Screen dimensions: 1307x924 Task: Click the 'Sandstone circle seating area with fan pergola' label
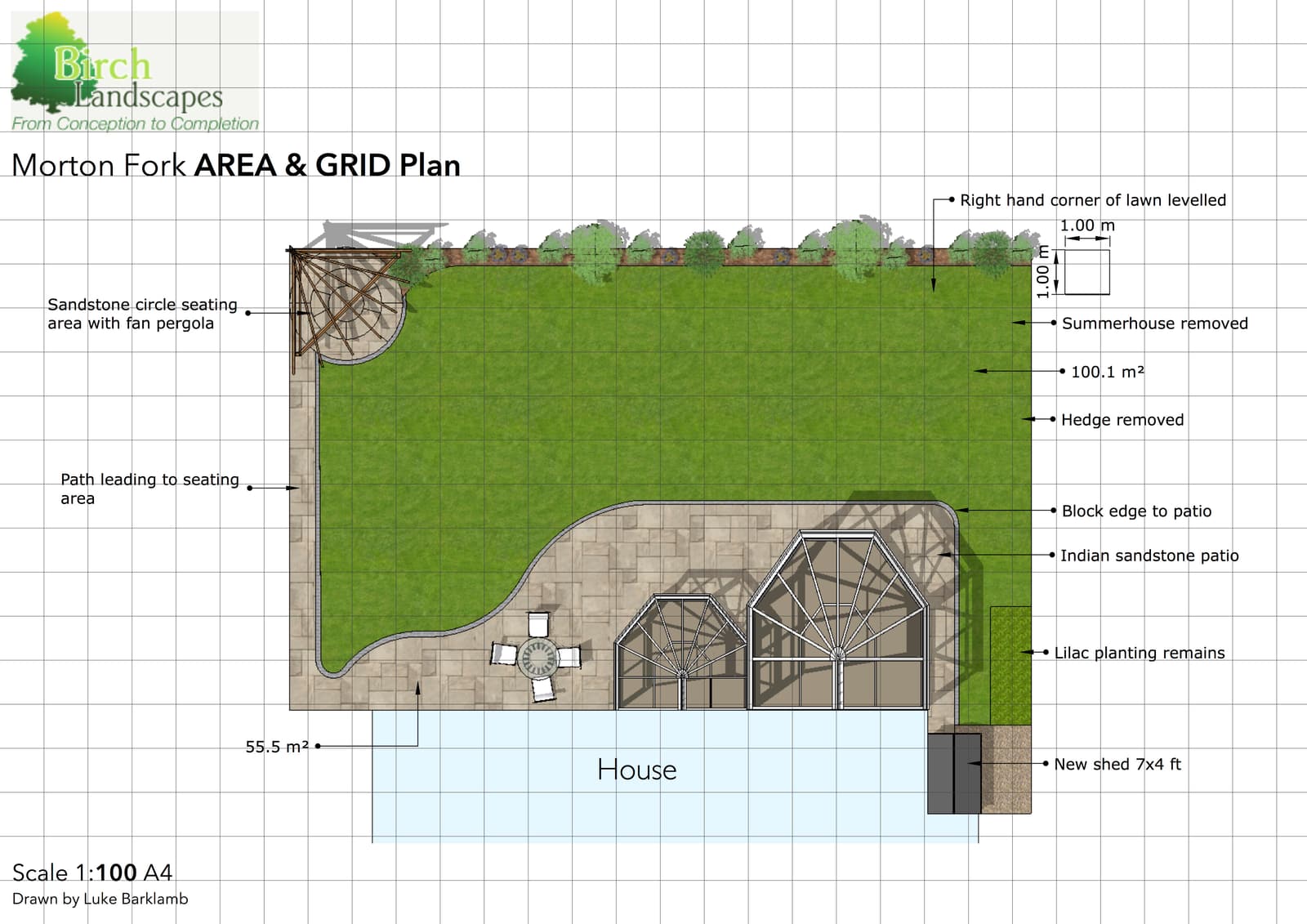coord(142,314)
